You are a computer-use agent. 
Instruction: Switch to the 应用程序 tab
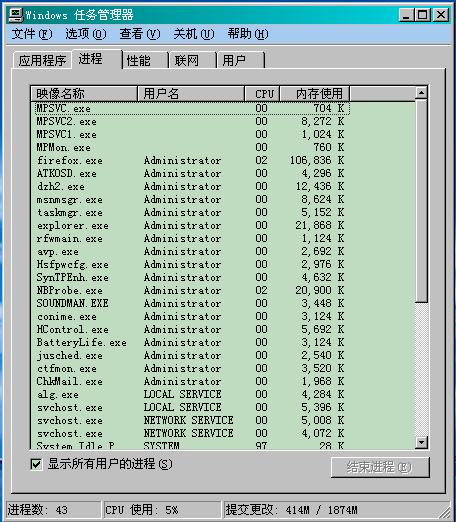[42, 60]
